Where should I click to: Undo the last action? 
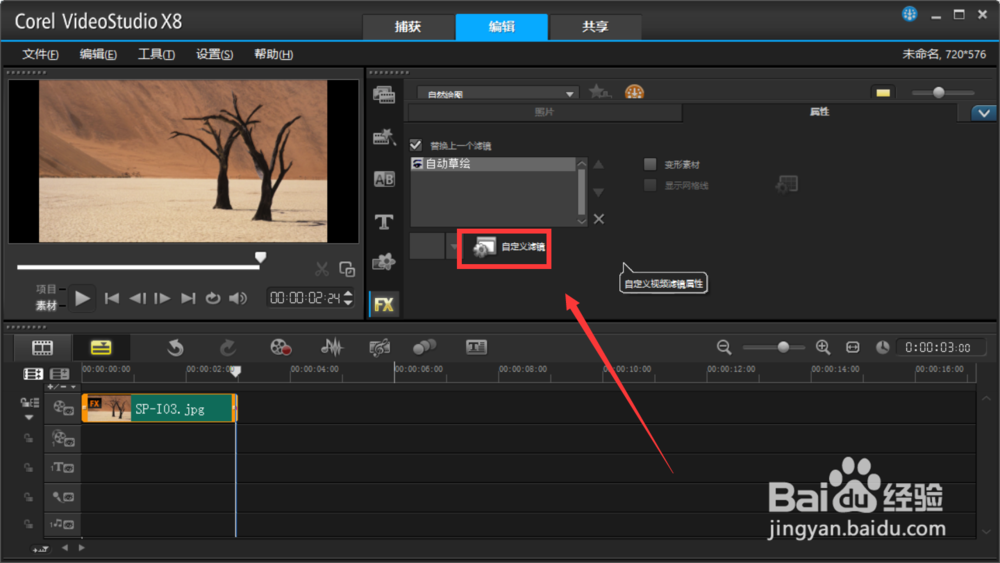175,347
